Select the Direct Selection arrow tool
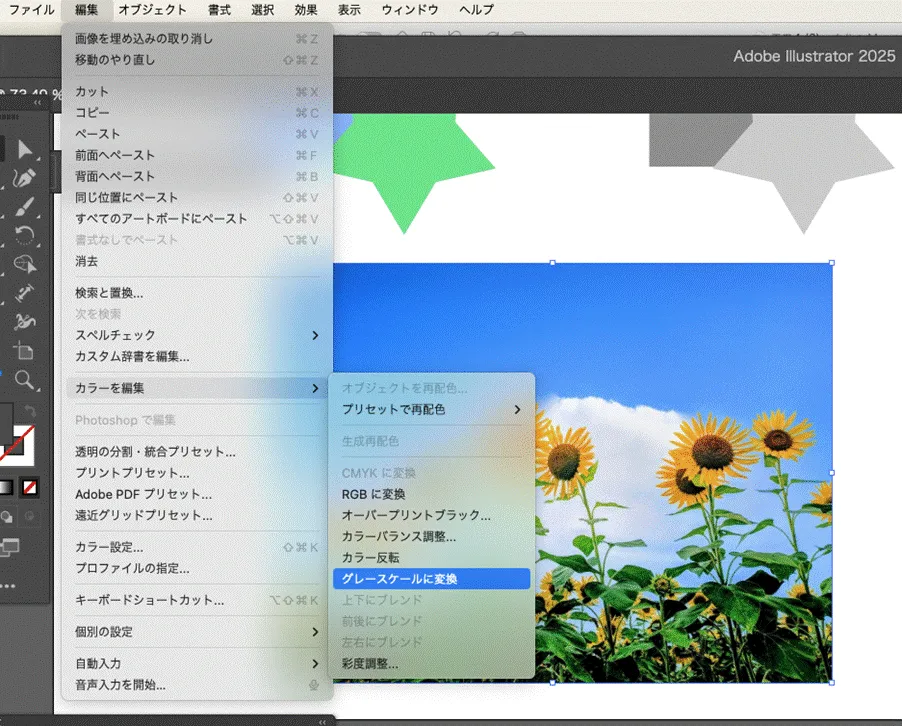The height and width of the screenshot is (726, 902). point(25,150)
